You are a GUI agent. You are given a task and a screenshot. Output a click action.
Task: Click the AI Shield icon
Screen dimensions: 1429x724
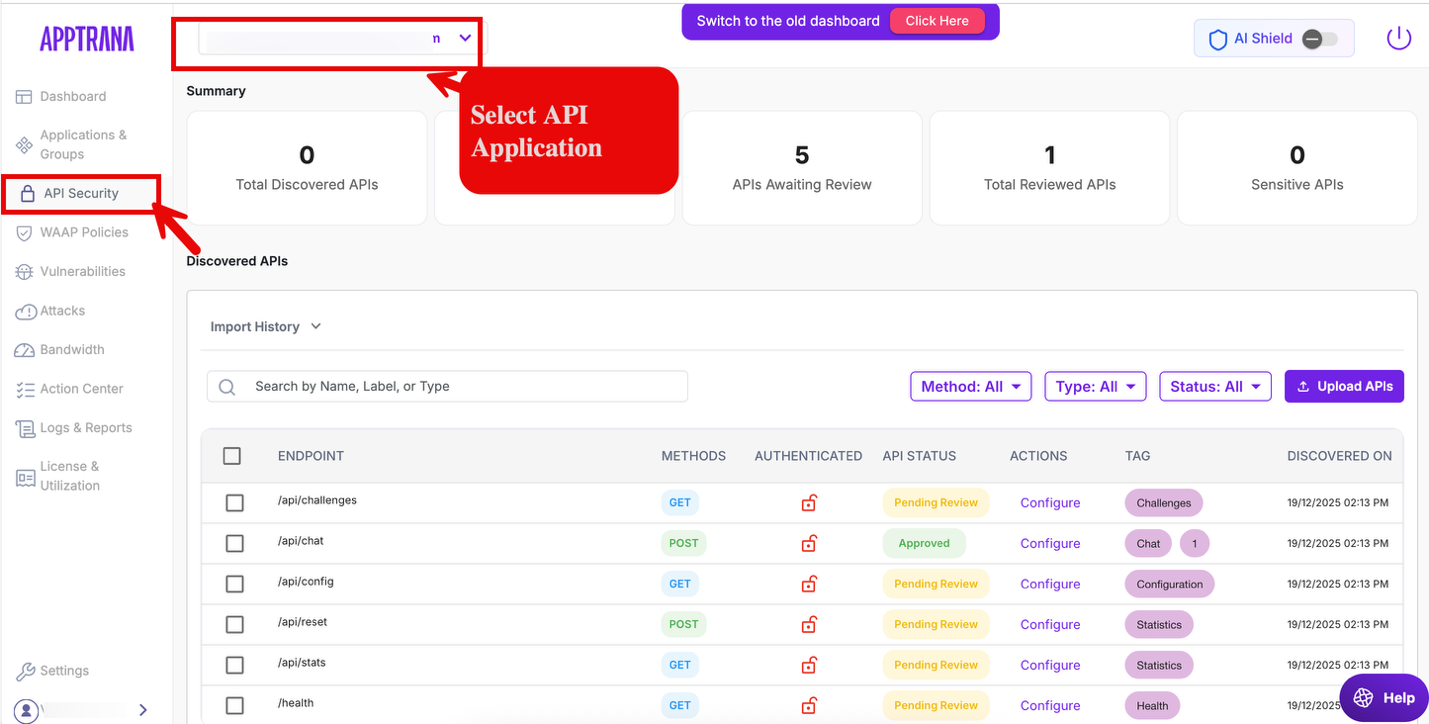point(1217,39)
